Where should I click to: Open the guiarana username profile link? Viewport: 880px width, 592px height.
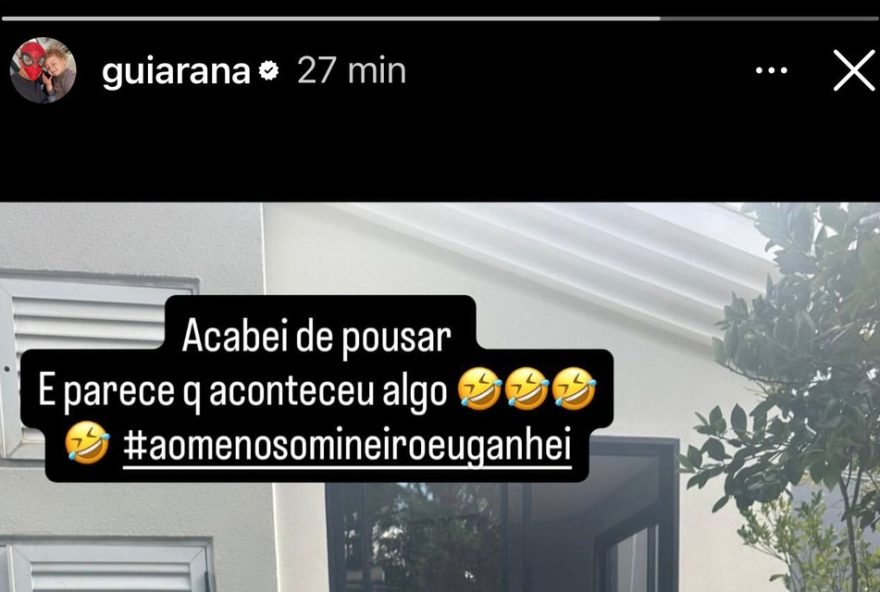(176, 72)
